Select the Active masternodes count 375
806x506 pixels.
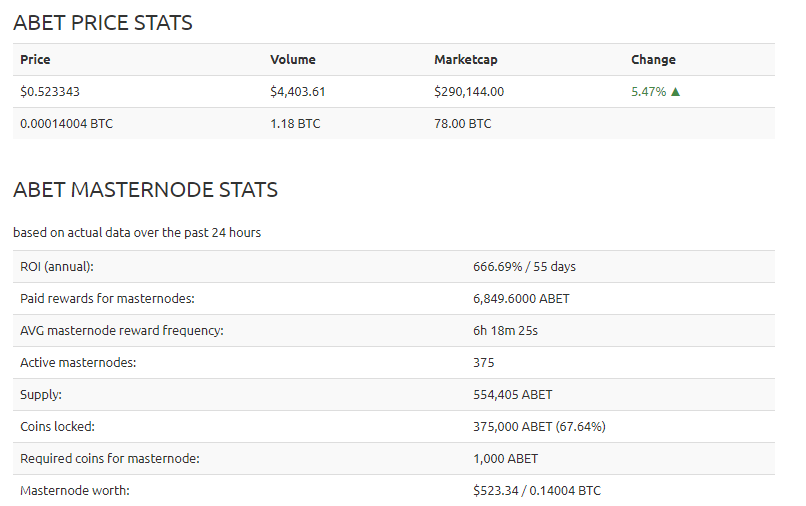(x=484, y=363)
